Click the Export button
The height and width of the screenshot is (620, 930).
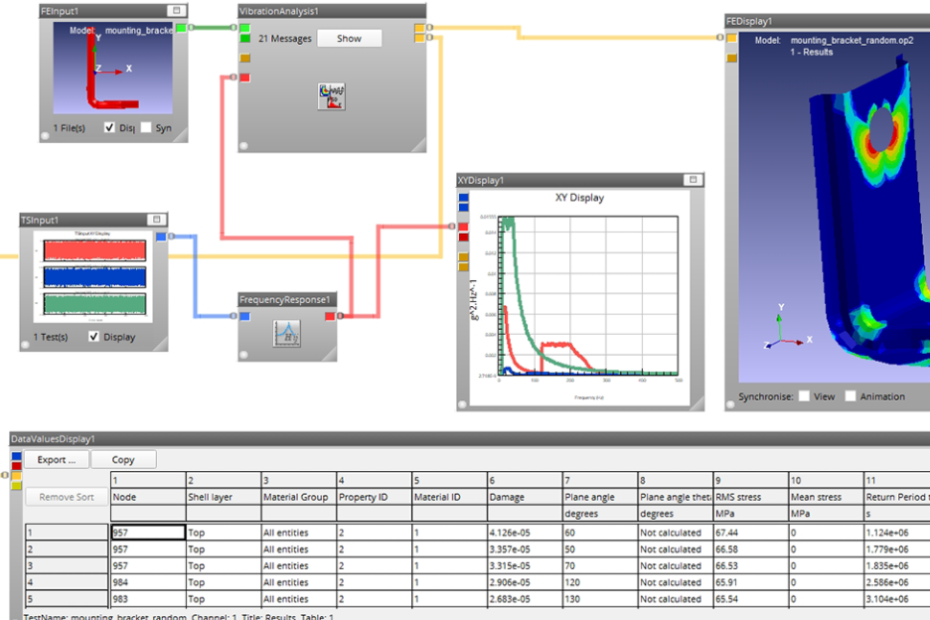coord(56,460)
